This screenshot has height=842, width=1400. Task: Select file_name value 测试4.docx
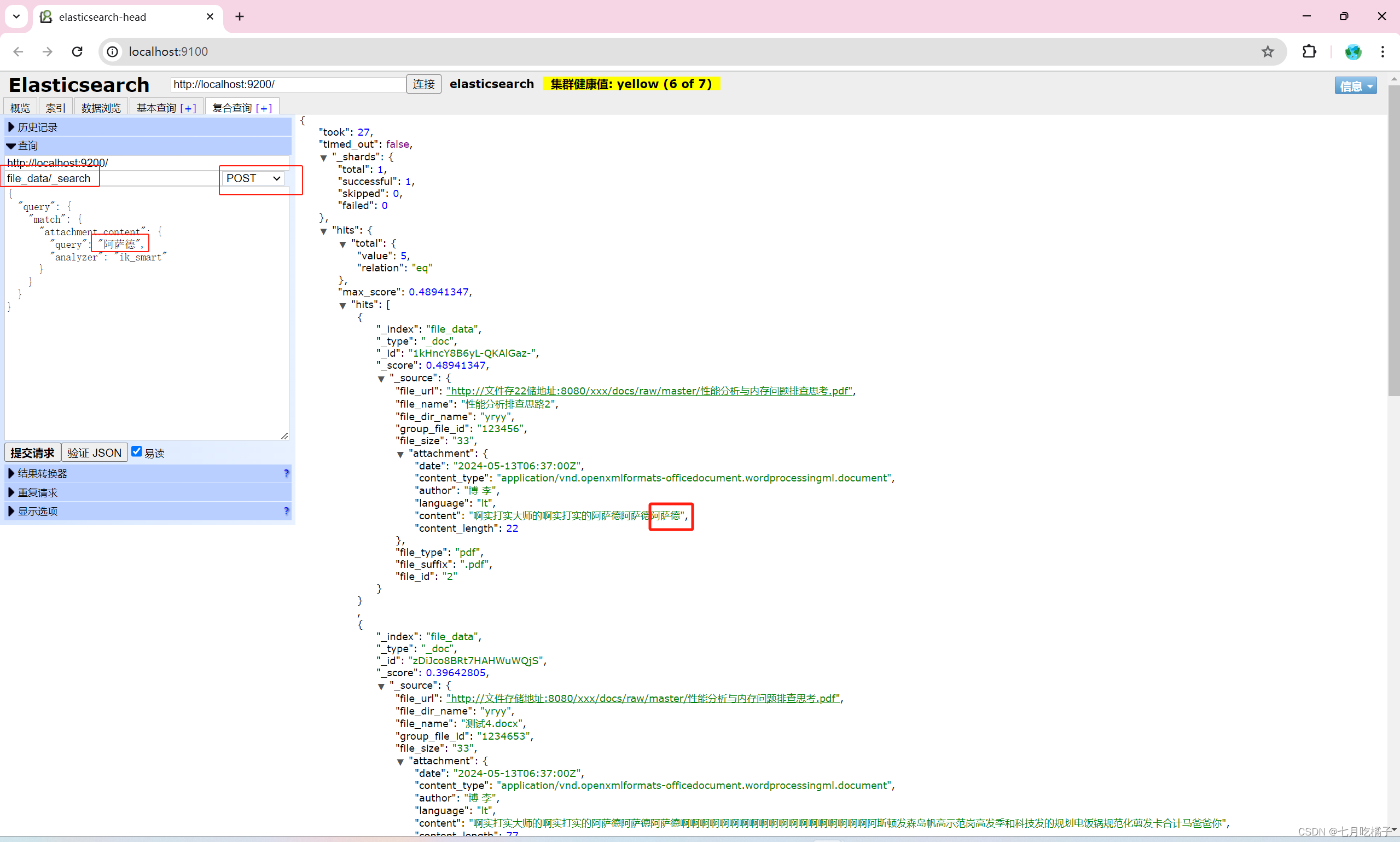(x=492, y=724)
